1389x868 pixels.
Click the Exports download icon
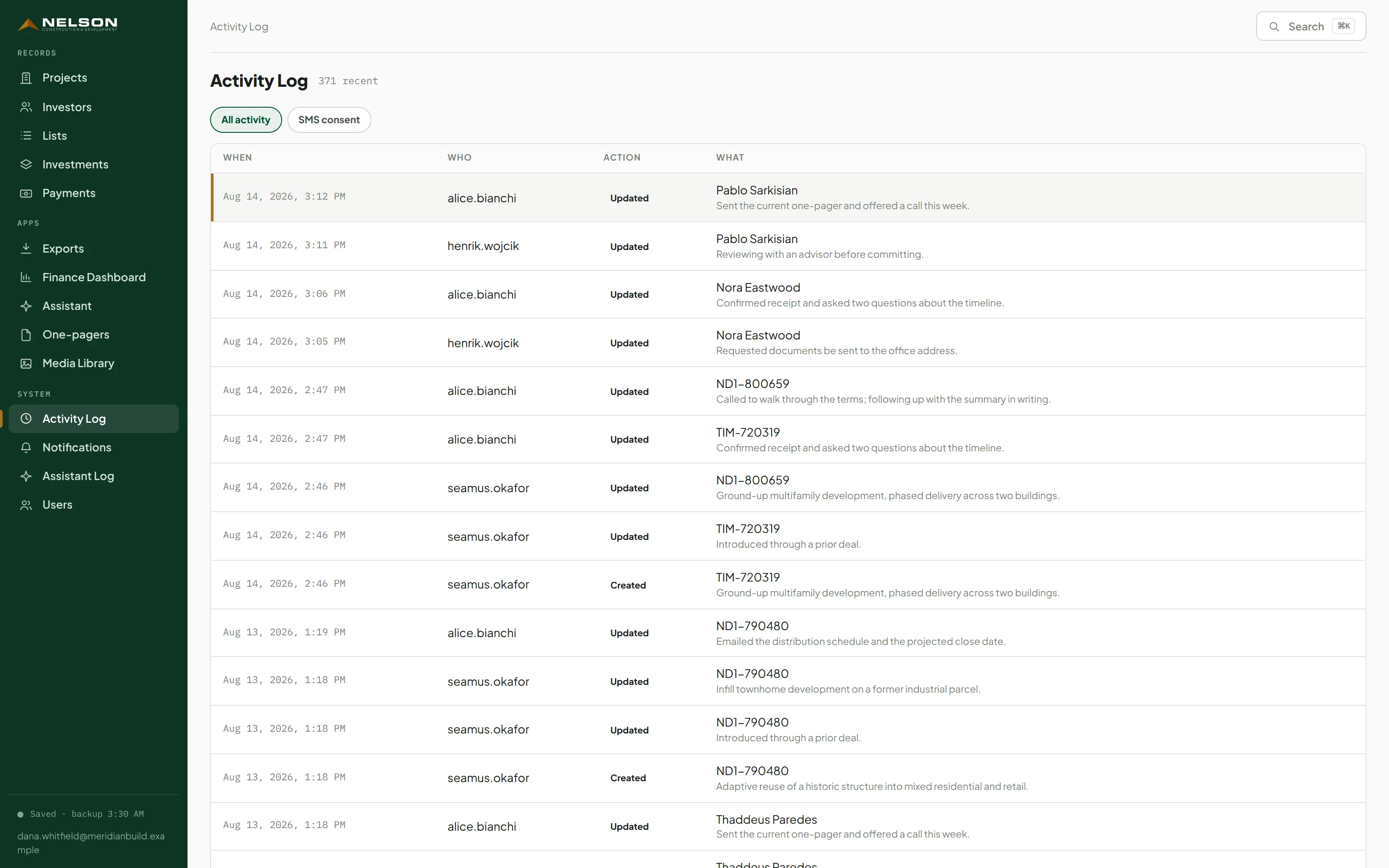(x=26, y=249)
